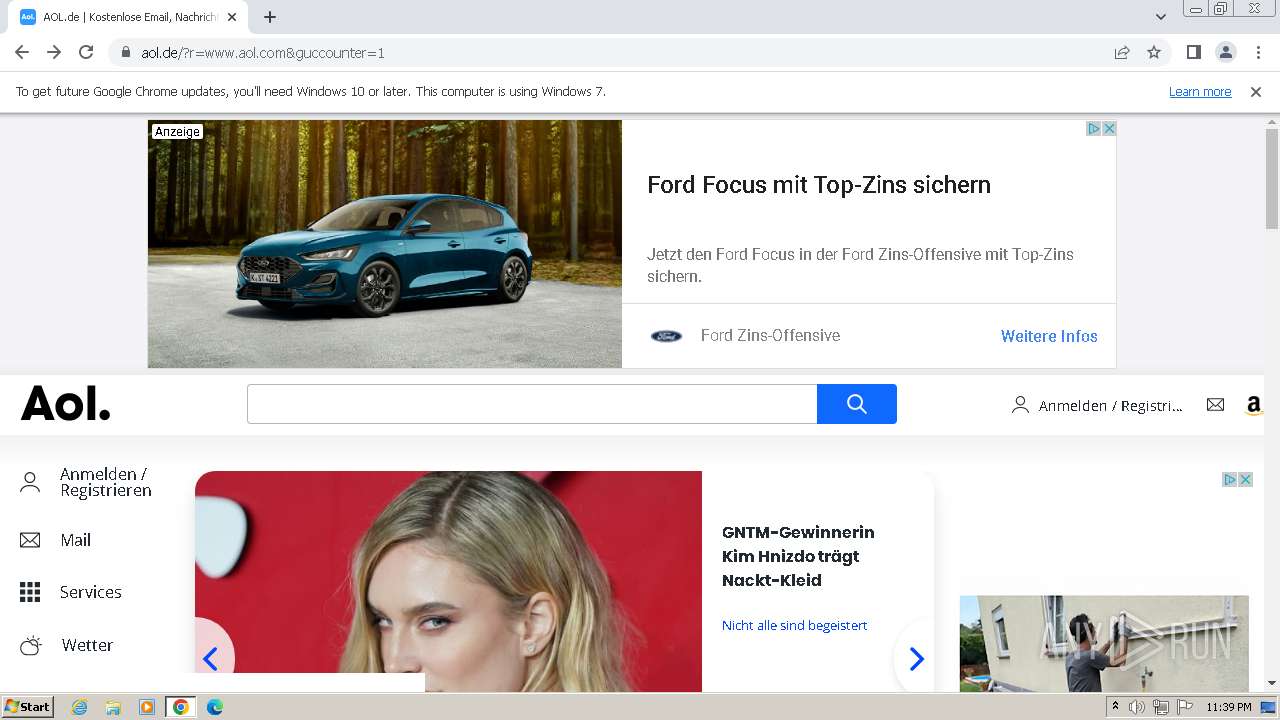1280x720 pixels.
Task: Launch Microsoft Edge from taskbar
Action: coord(215,707)
